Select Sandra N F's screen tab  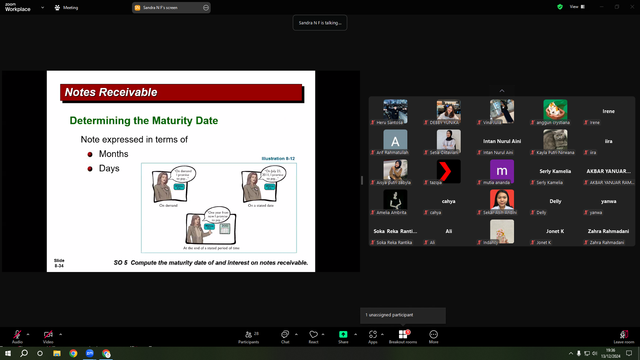[171, 7]
